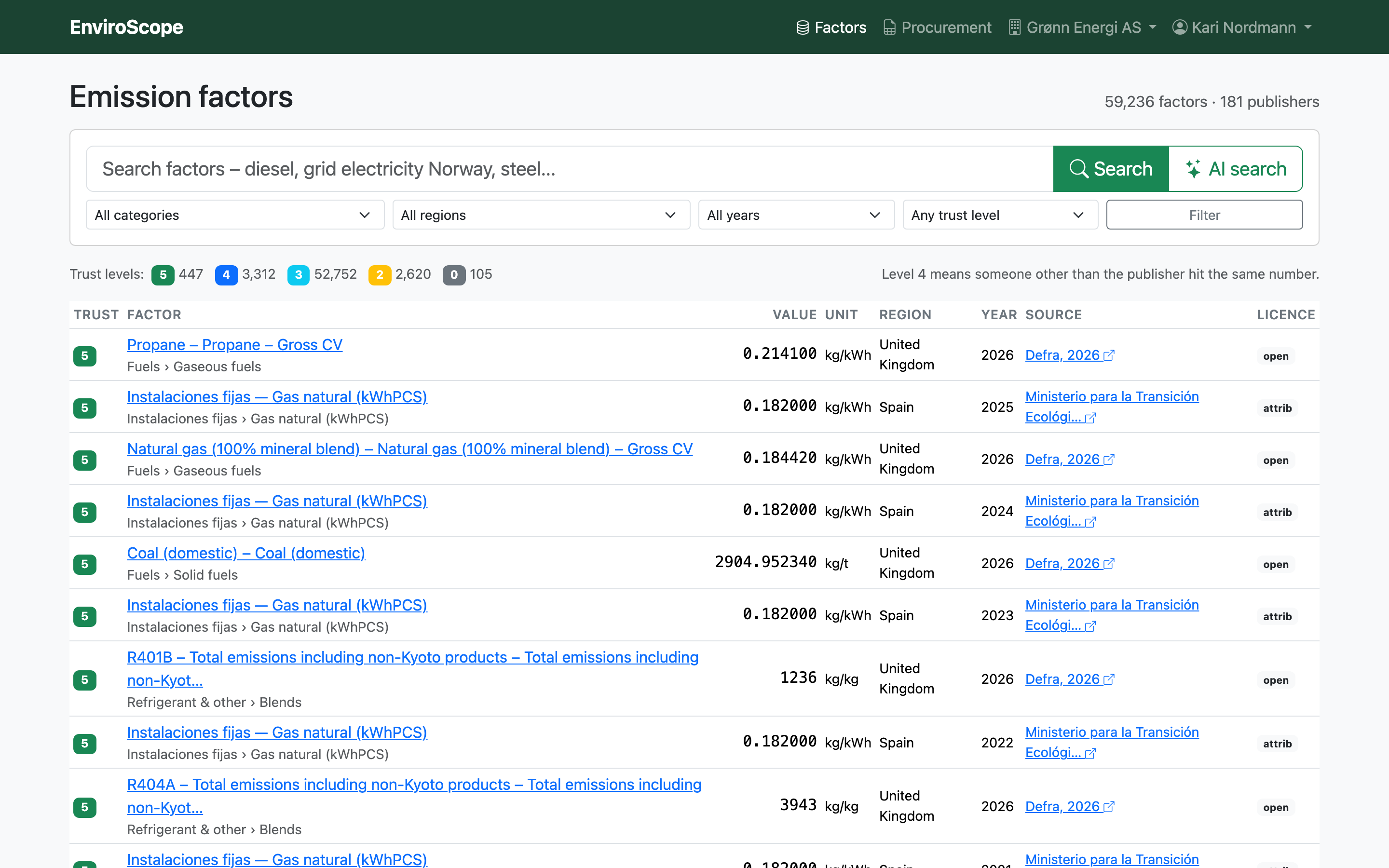Open the Kari Nordmann account menu
Viewport: 1389px width, 868px height.
pyautogui.click(x=1242, y=27)
